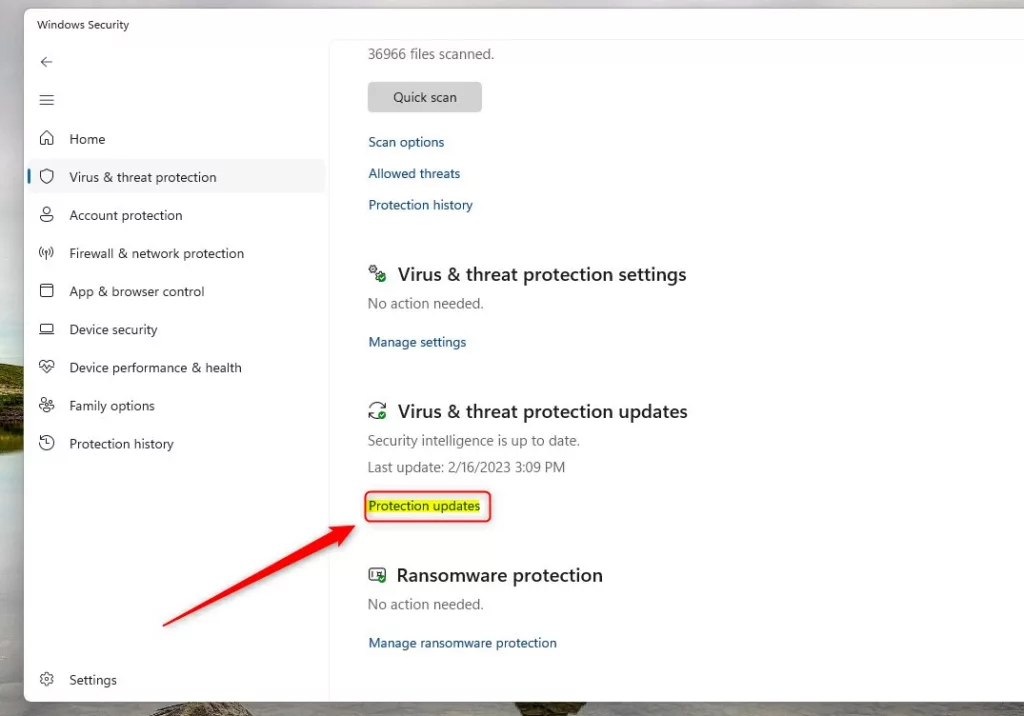The height and width of the screenshot is (716, 1024).
Task: Toggle the hamburger navigation menu
Action: [x=46, y=100]
